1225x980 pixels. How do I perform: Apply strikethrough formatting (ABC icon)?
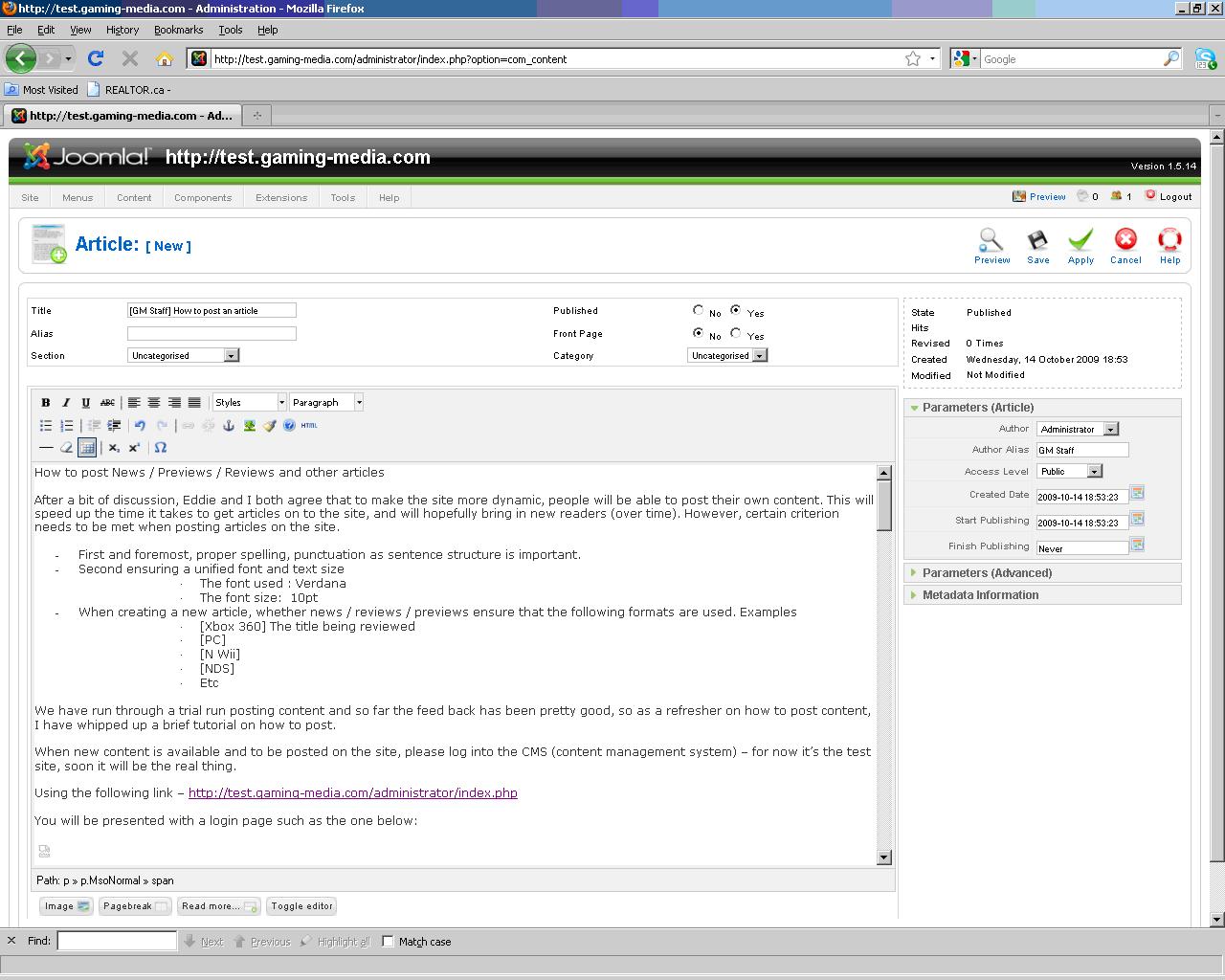[107, 403]
